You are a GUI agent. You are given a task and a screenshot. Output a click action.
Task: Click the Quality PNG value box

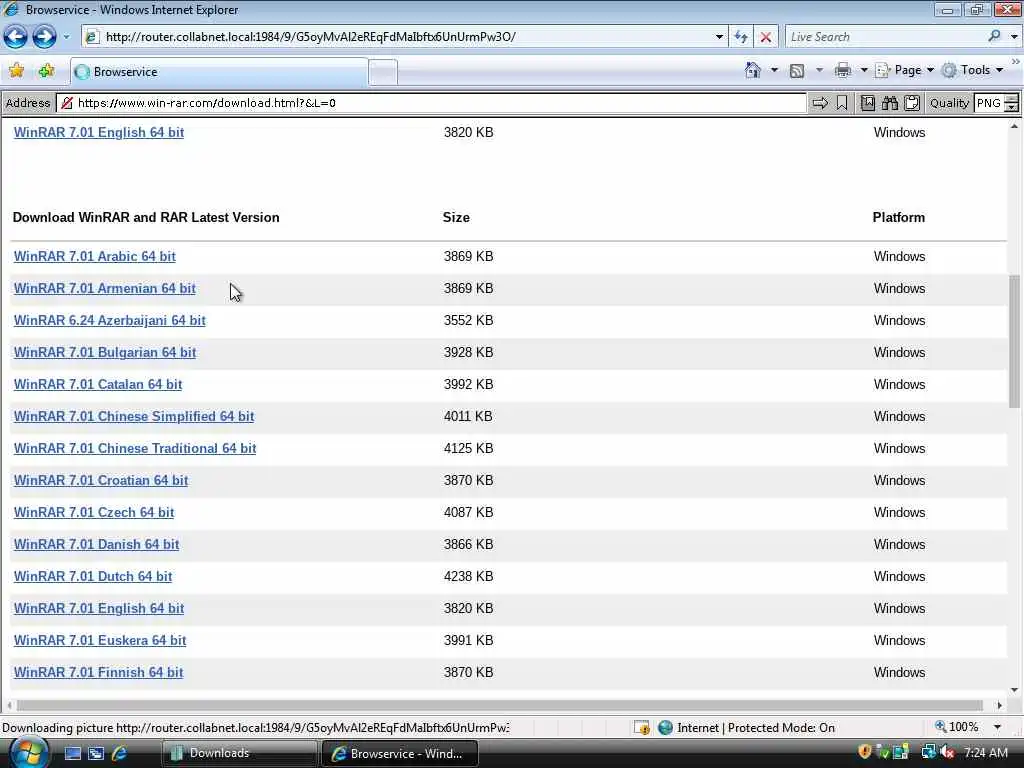point(989,103)
